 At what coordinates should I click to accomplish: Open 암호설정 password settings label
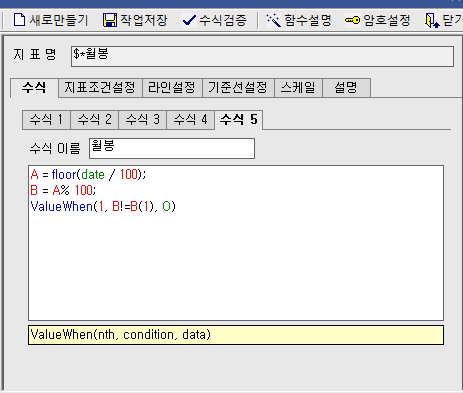(387, 20)
